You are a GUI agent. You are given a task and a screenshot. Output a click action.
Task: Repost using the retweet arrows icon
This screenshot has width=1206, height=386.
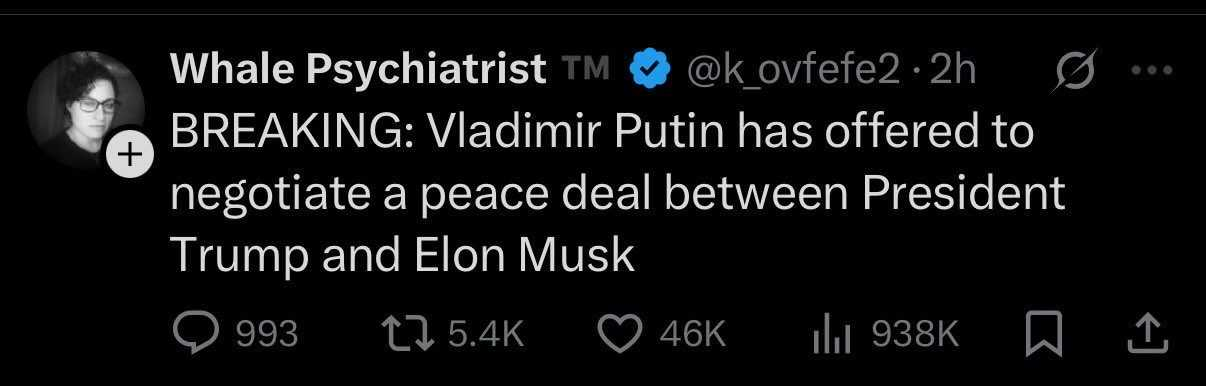409,335
